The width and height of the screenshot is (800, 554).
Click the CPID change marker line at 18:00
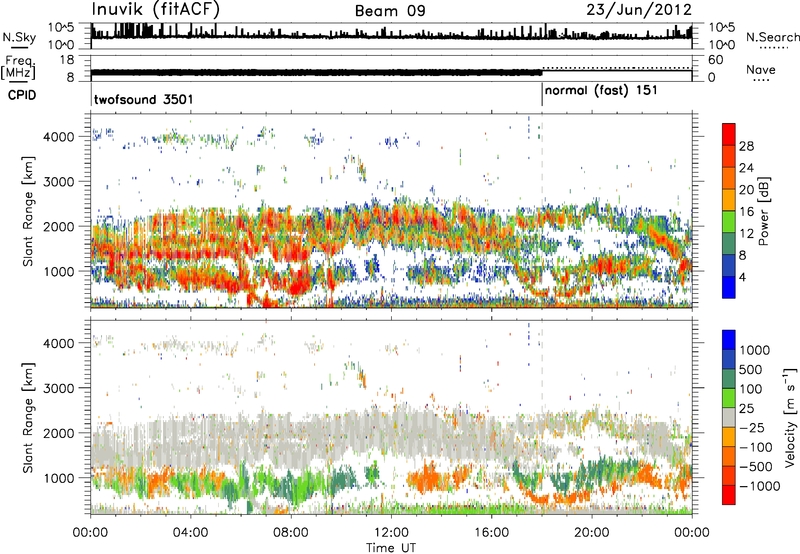click(x=542, y=95)
